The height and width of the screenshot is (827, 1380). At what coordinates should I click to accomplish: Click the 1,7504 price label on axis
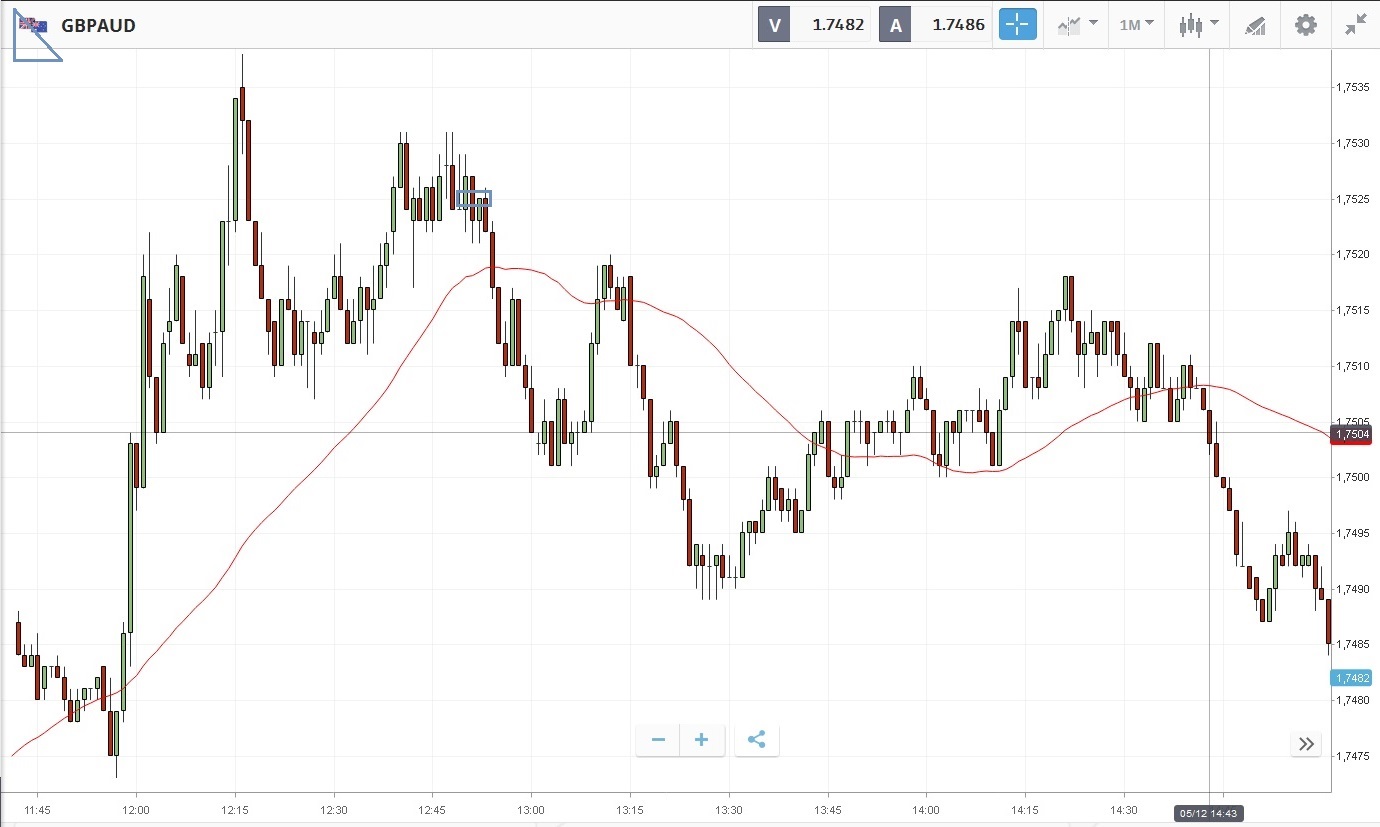(x=1353, y=435)
